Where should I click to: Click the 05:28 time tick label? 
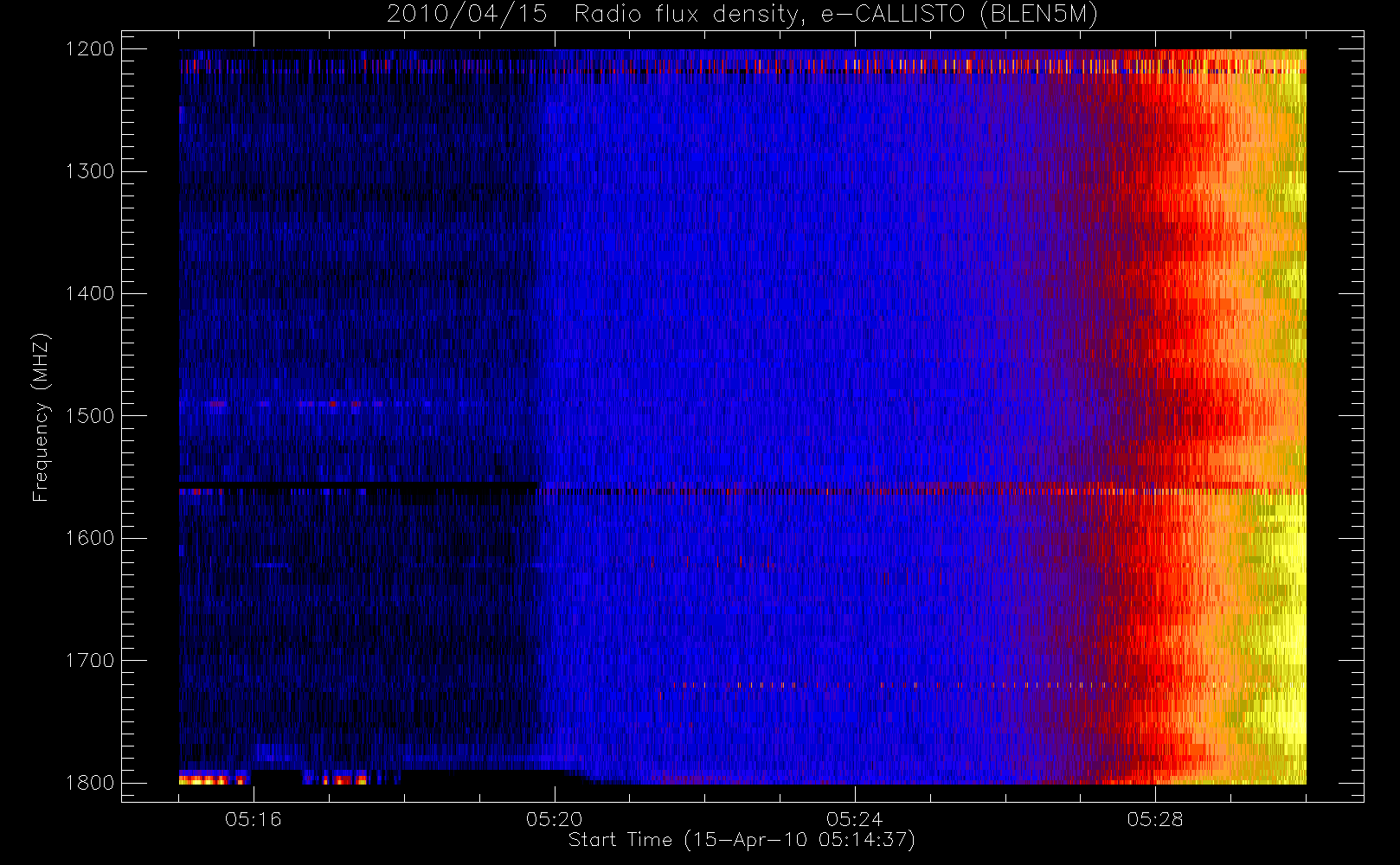(x=1155, y=819)
